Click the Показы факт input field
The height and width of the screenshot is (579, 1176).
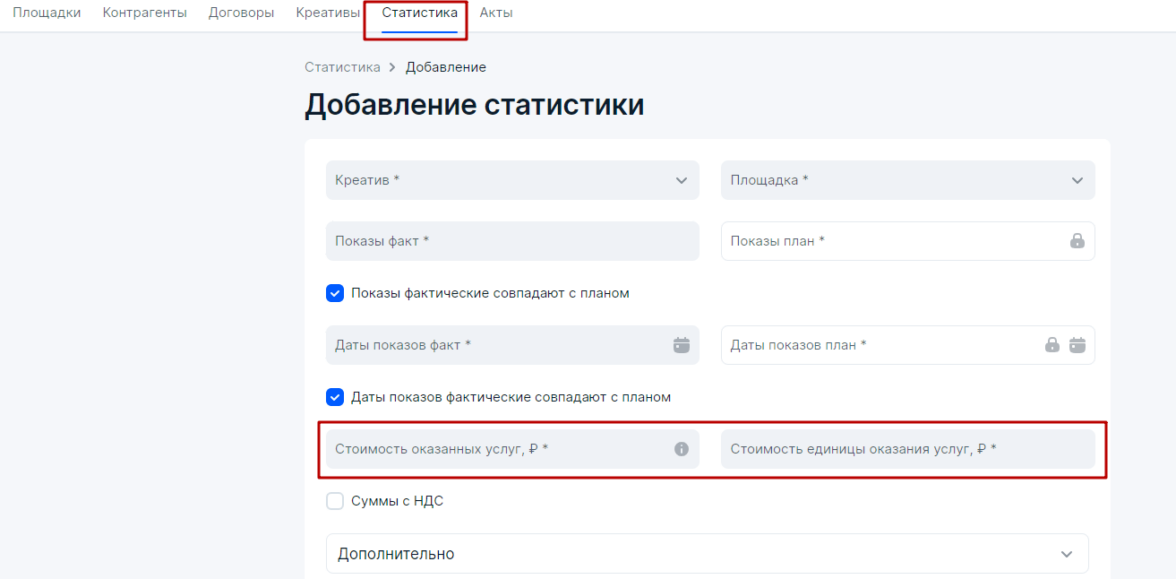(512, 241)
